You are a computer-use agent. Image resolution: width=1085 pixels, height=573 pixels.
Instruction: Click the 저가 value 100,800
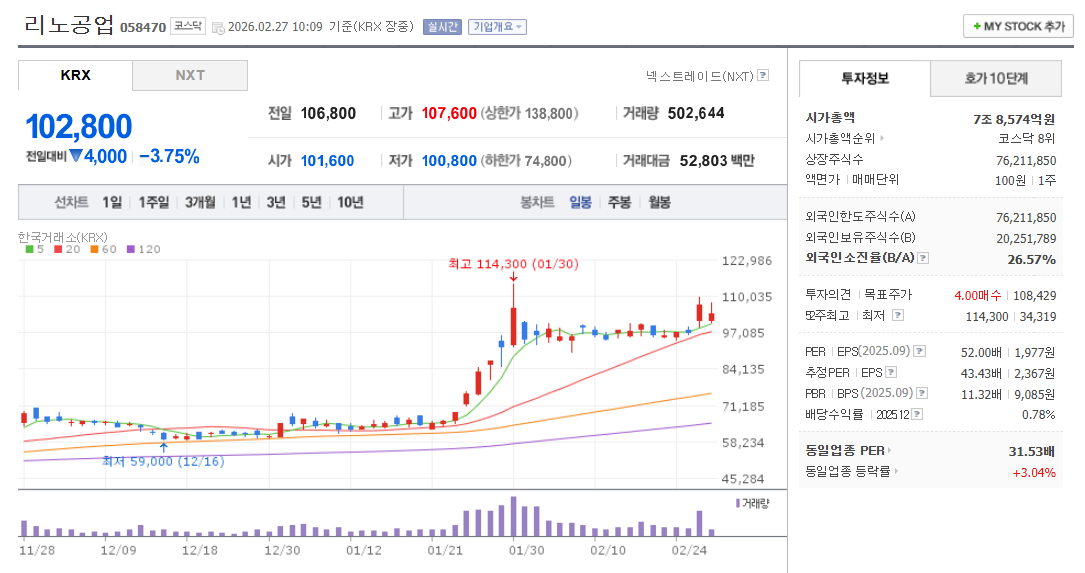point(449,161)
